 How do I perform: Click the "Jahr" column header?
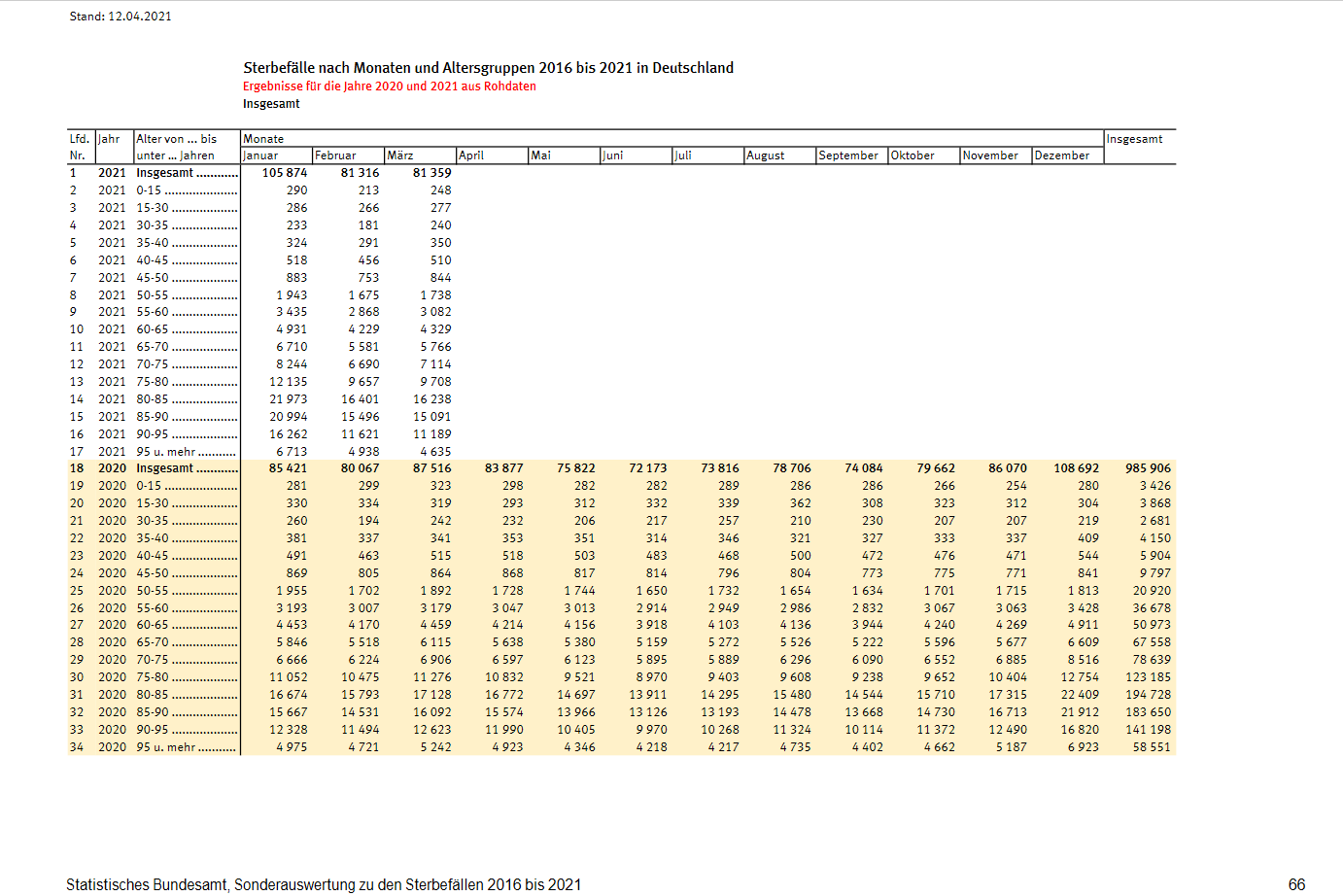(x=109, y=139)
